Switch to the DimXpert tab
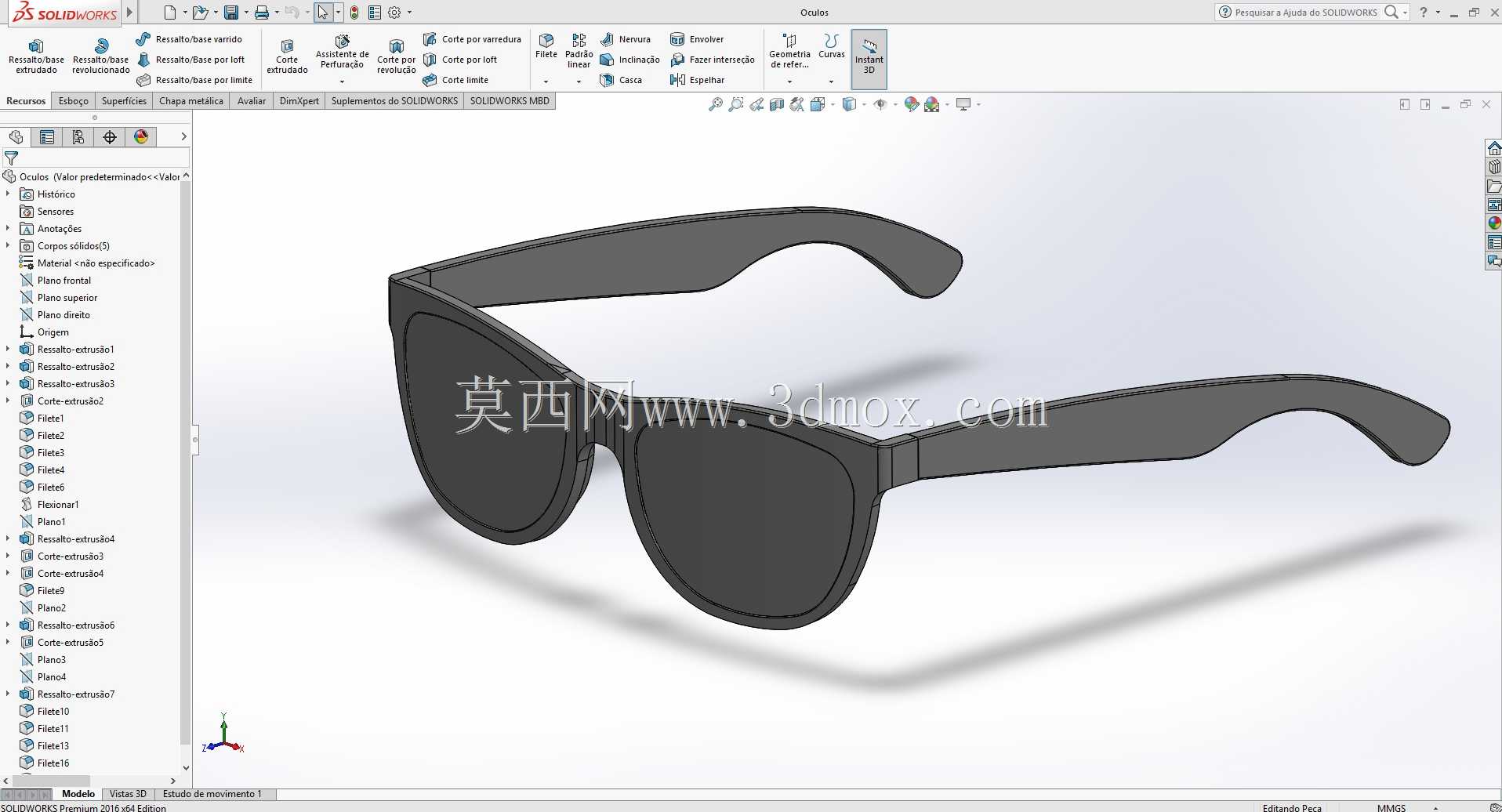The width and height of the screenshot is (1502, 812). 299,101
